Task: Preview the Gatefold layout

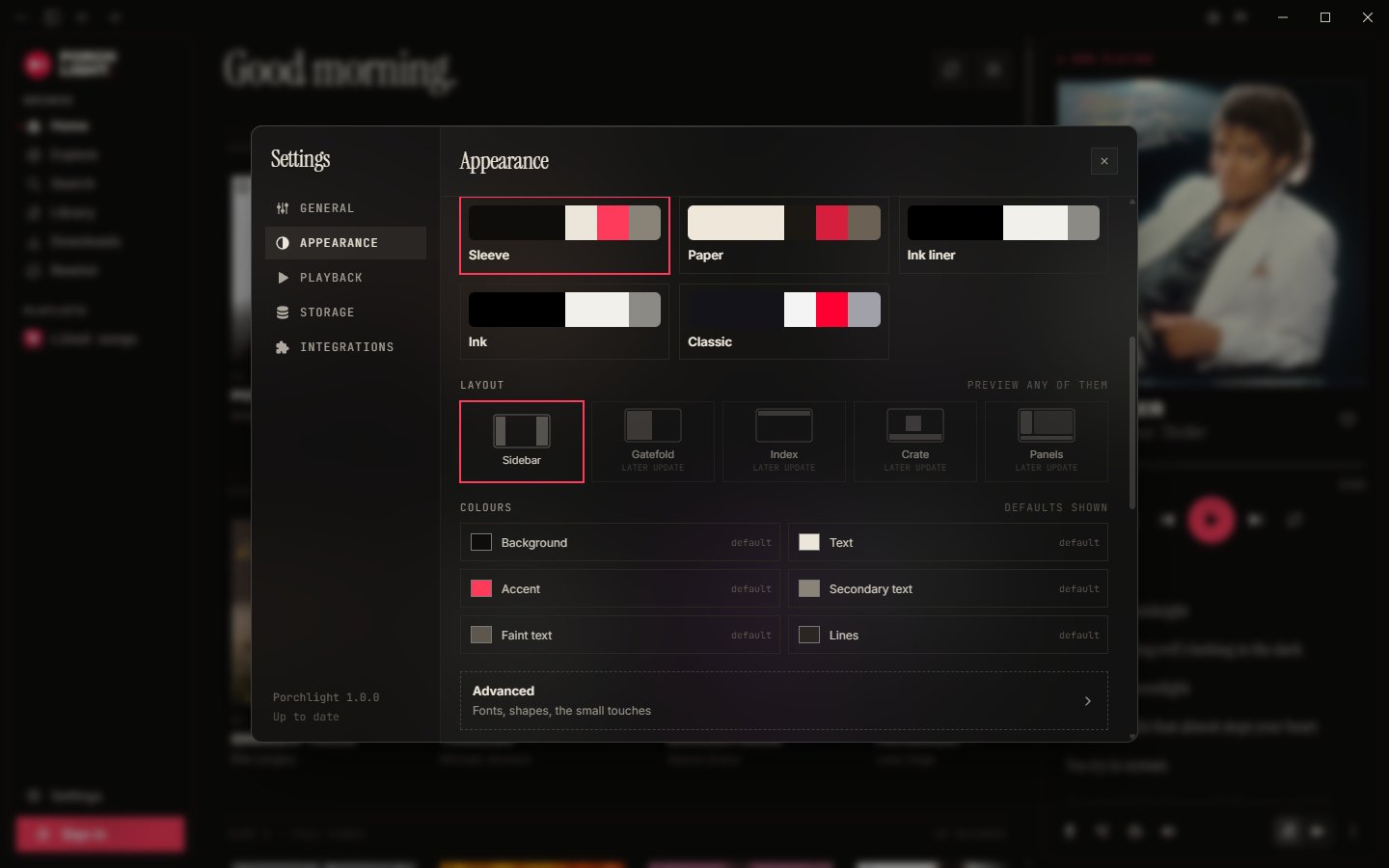Action: click(653, 442)
